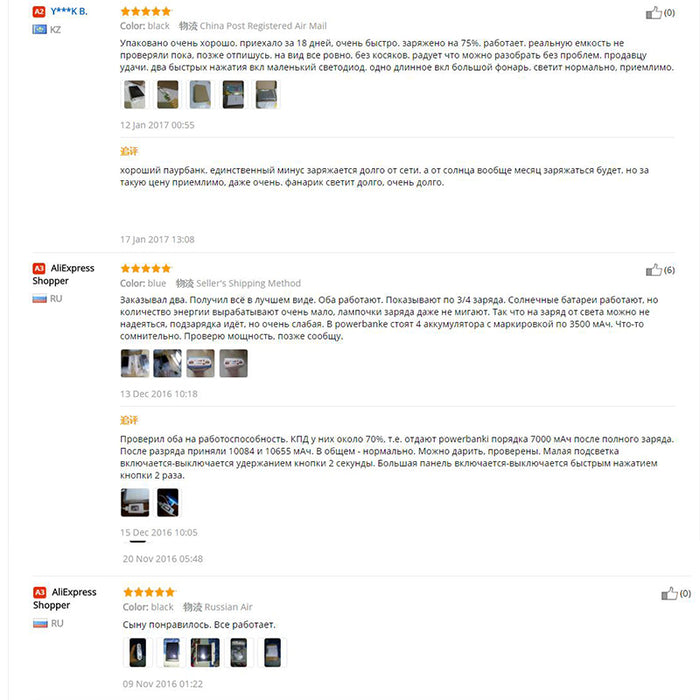View first photo in the 13 Dec 2016 review
700x700 pixels.
pos(135,363)
